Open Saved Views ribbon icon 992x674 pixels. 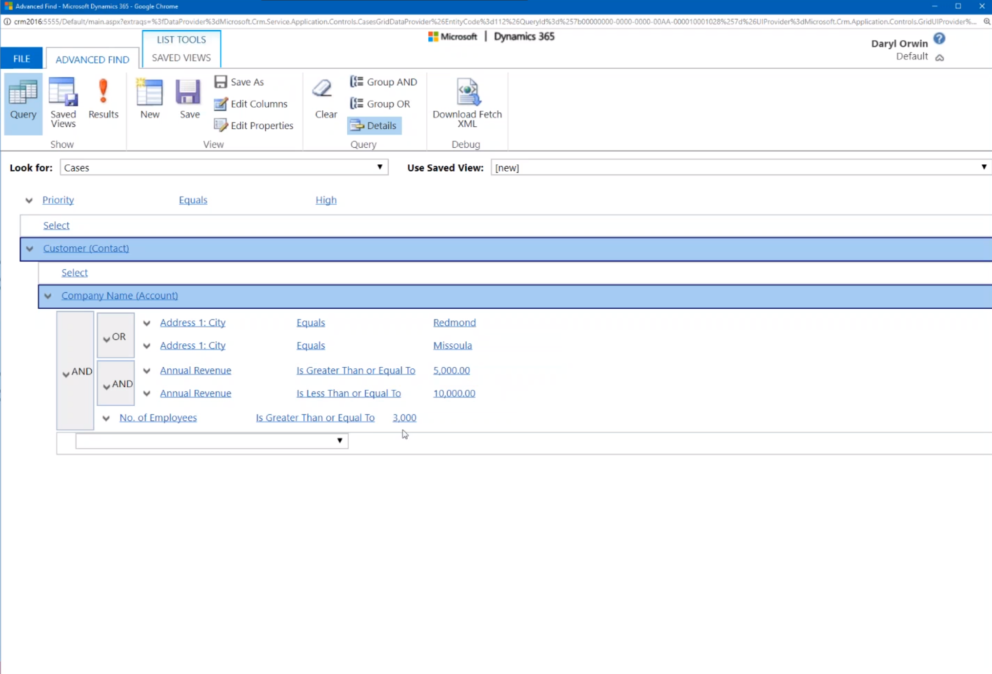click(x=63, y=103)
